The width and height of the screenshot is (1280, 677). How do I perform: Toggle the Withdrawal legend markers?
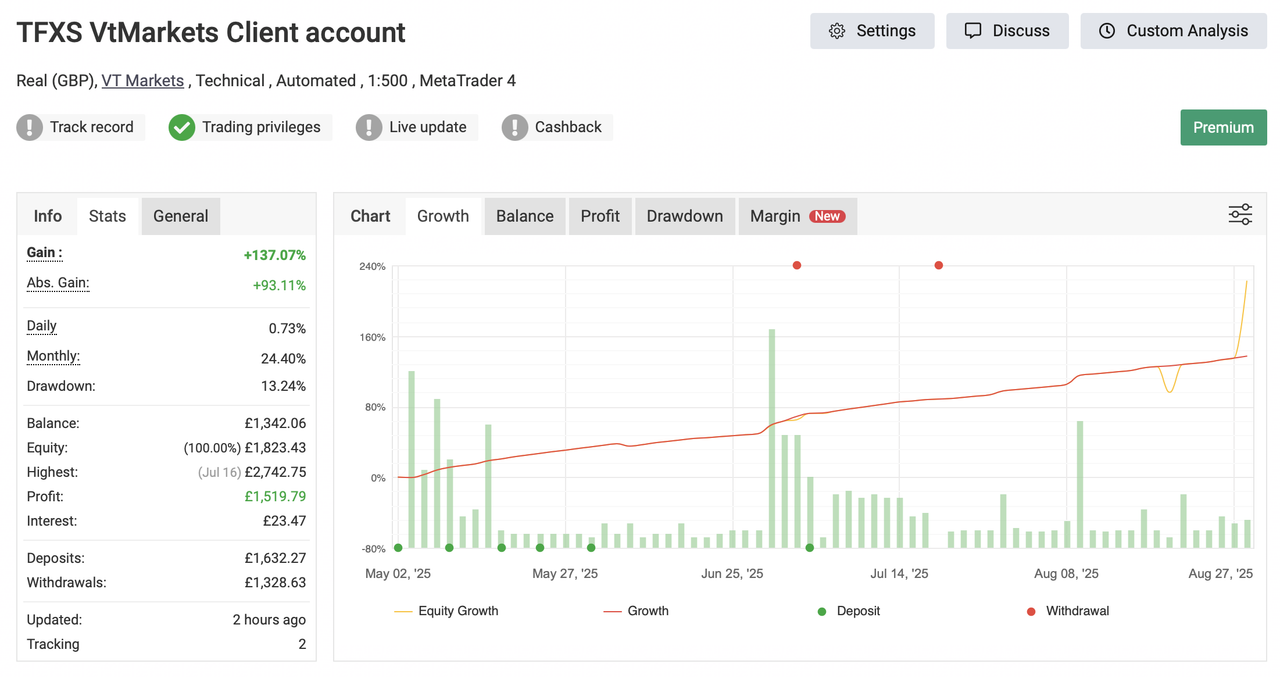[x=1068, y=611]
